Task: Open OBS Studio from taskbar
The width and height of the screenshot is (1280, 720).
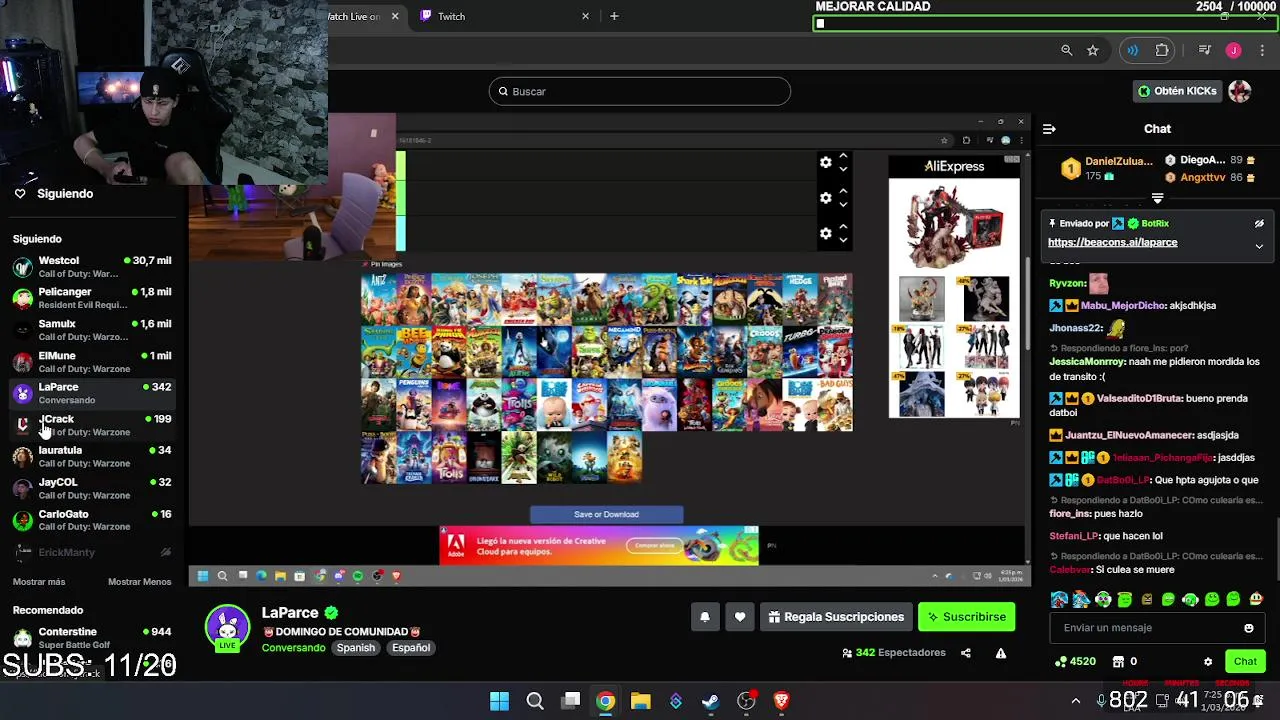Action: click(x=746, y=701)
